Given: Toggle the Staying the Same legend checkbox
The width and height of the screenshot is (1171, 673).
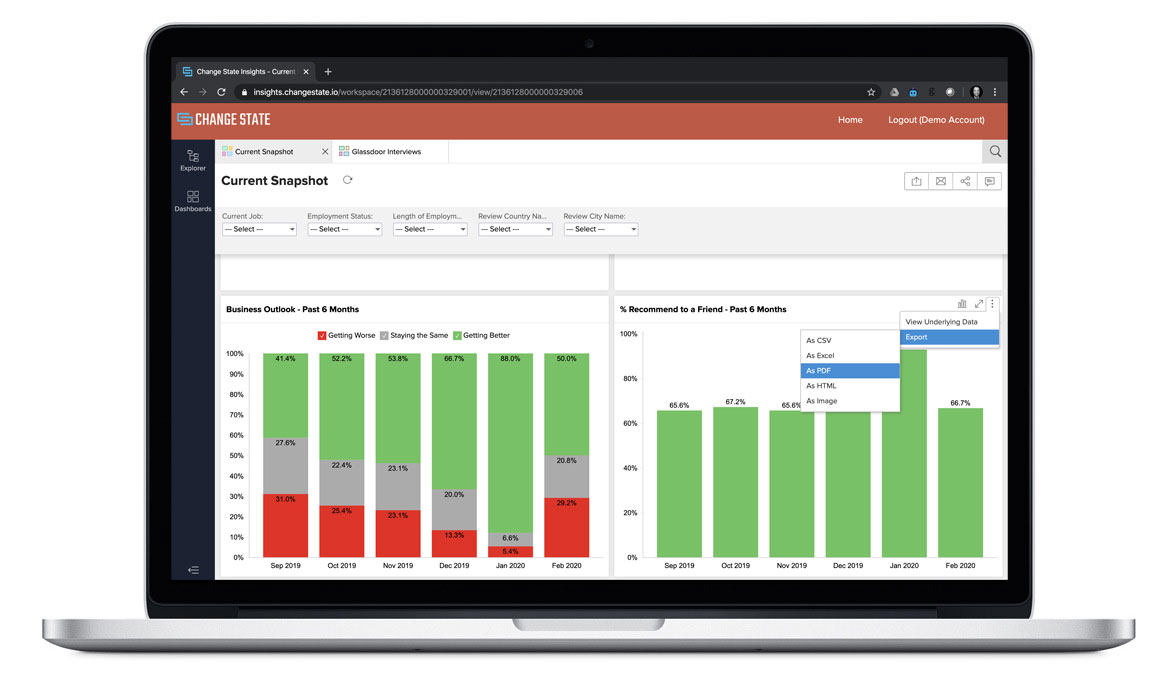Looking at the screenshot, I should [x=385, y=335].
